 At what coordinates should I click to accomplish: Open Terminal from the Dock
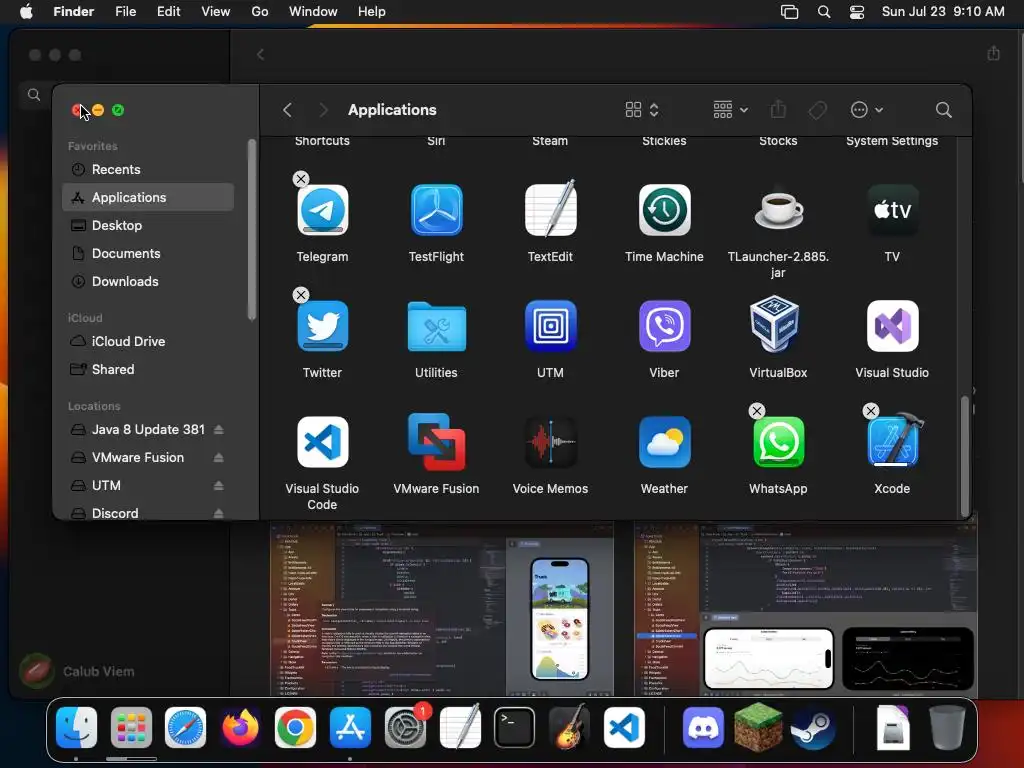[x=515, y=728]
